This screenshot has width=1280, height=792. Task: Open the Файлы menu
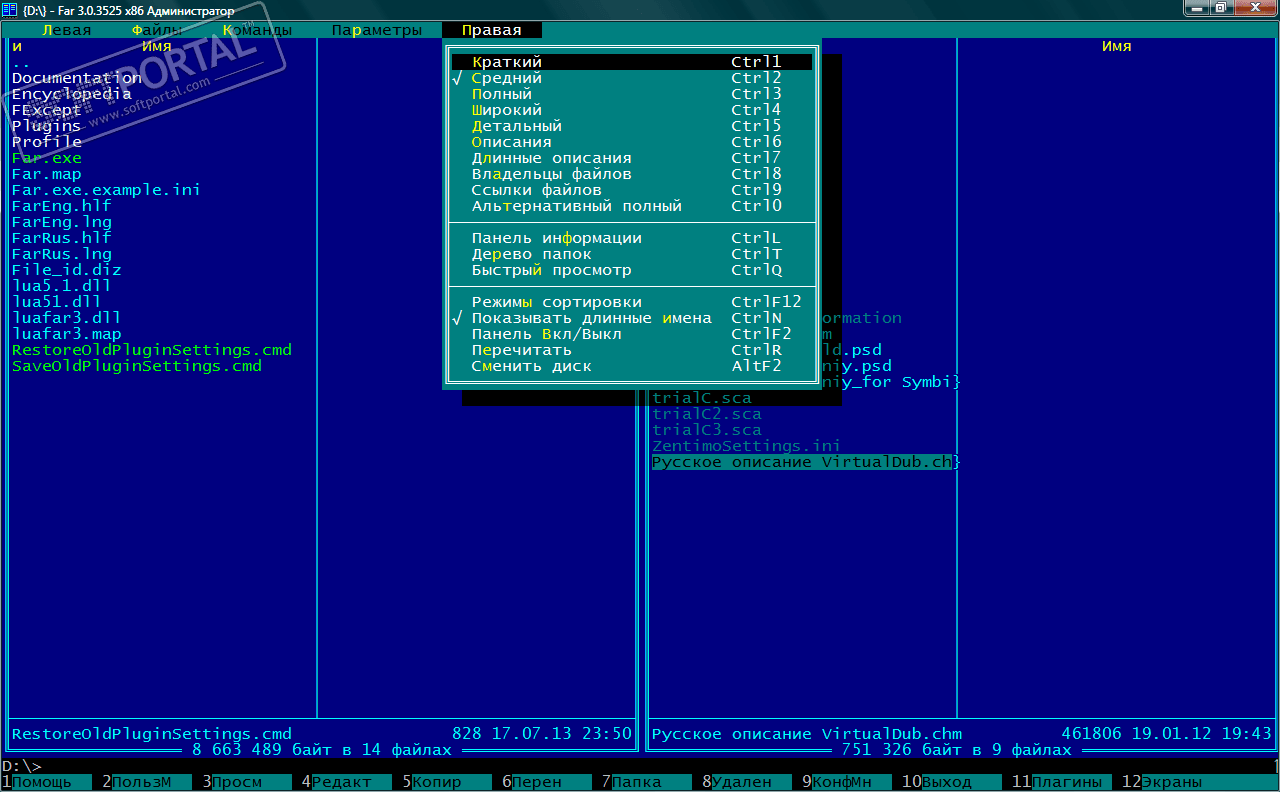coord(156,30)
